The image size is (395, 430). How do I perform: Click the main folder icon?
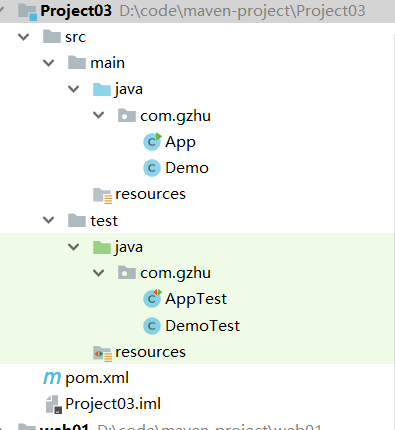[x=77, y=63]
